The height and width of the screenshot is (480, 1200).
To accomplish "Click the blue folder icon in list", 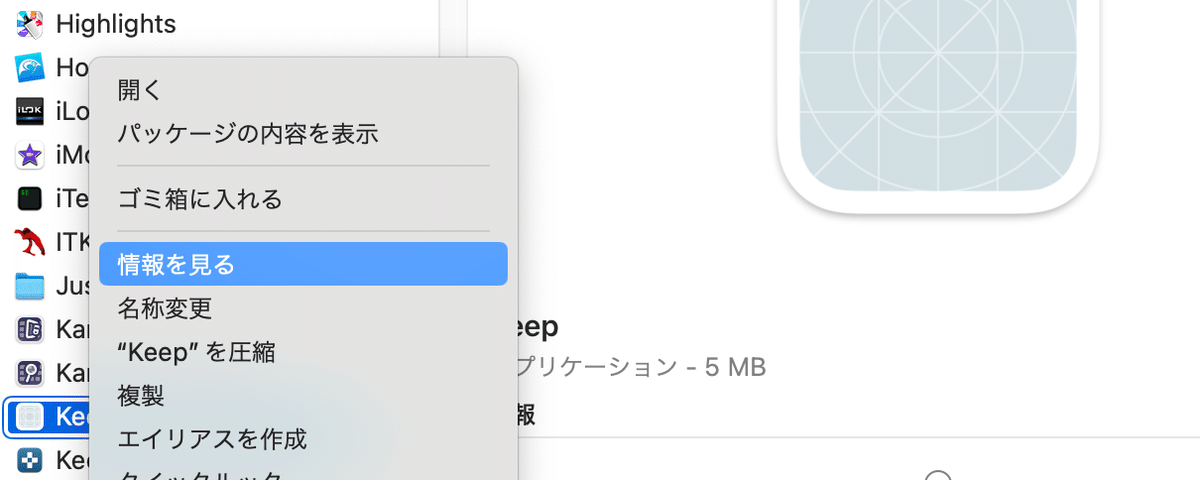I will tap(30, 286).
